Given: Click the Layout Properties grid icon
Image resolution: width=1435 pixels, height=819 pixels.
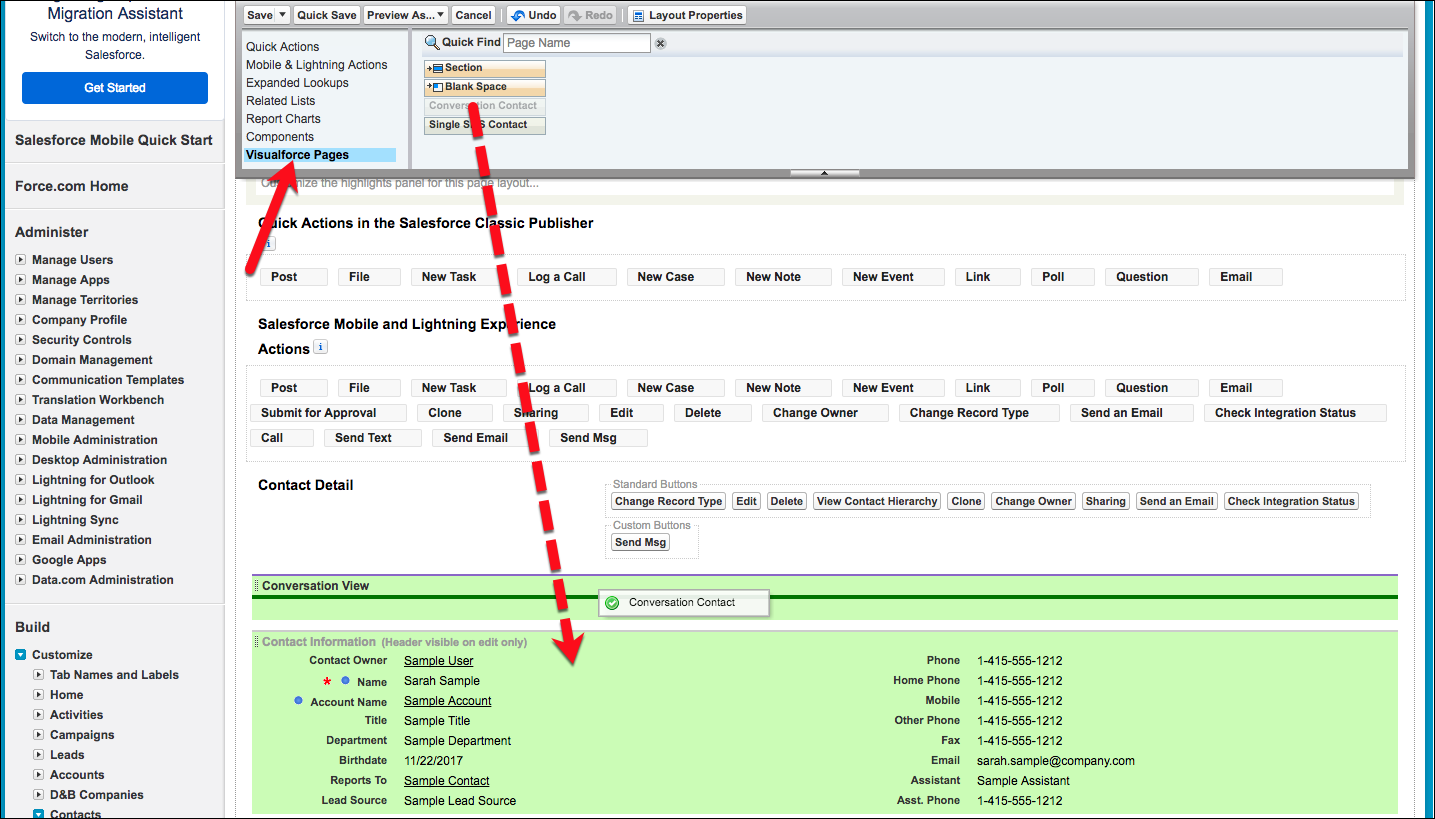Looking at the screenshot, I should [x=637, y=15].
